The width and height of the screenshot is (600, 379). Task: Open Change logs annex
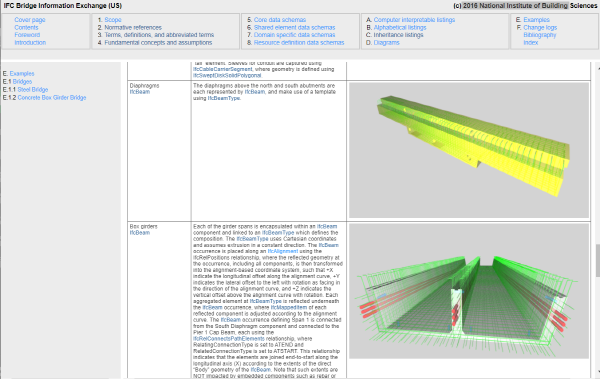click(x=540, y=27)
